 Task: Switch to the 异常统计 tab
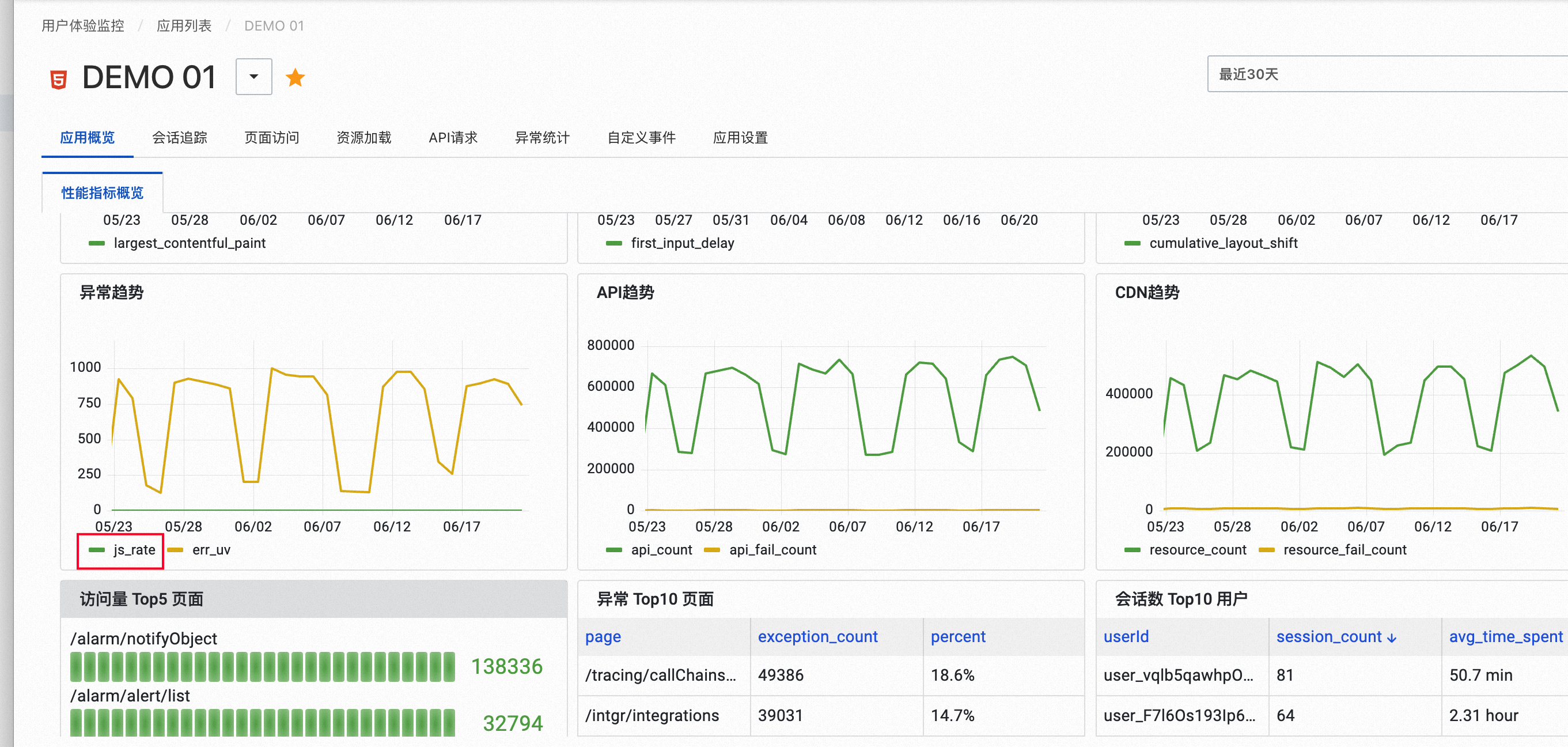click(x=542, y=138)
